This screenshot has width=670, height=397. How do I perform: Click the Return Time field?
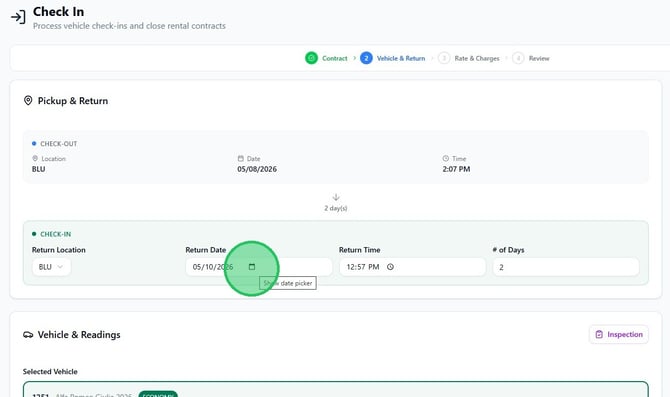click(412, 267)
